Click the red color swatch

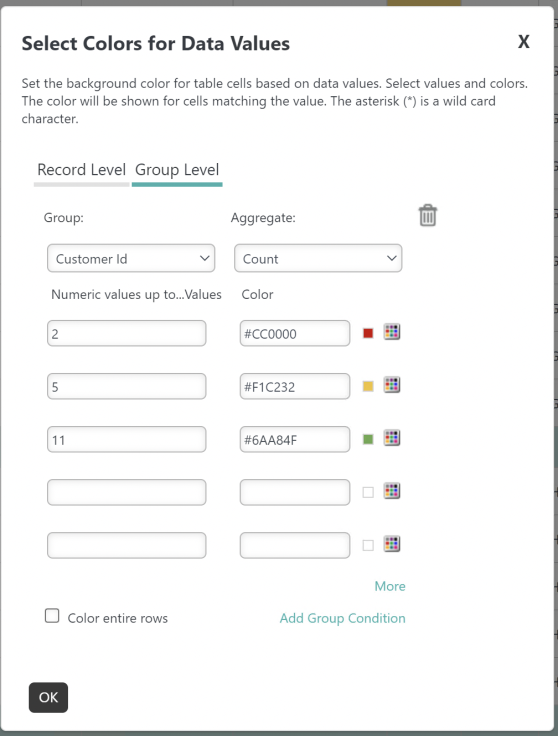point(368,333)
